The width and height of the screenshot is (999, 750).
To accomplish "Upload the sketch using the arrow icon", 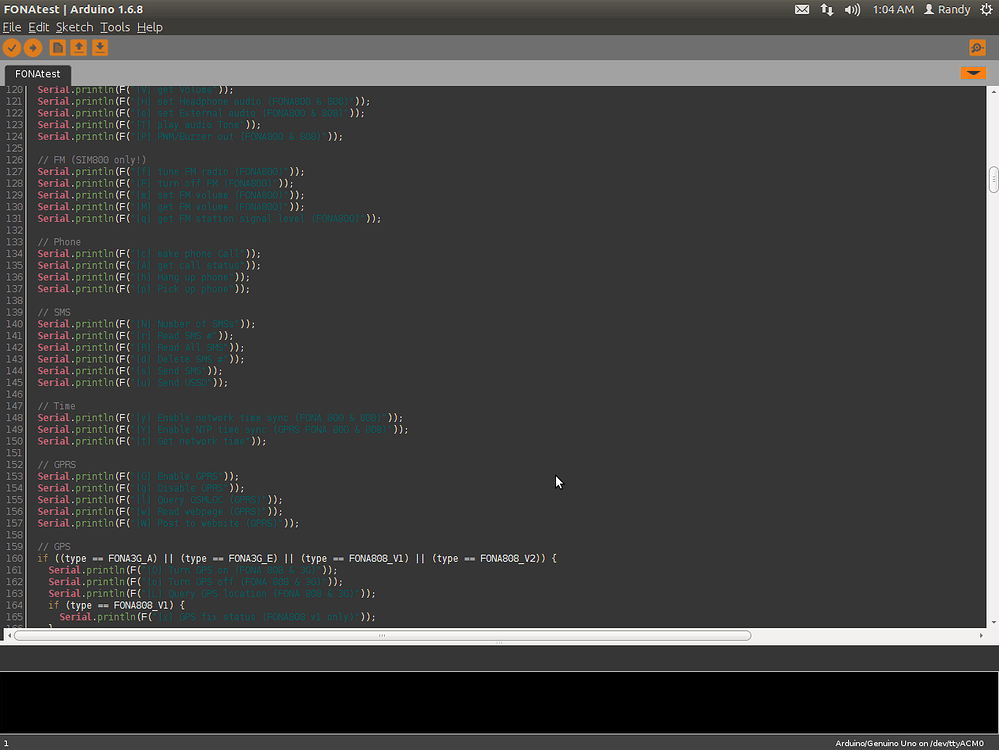I will (33, 47).
